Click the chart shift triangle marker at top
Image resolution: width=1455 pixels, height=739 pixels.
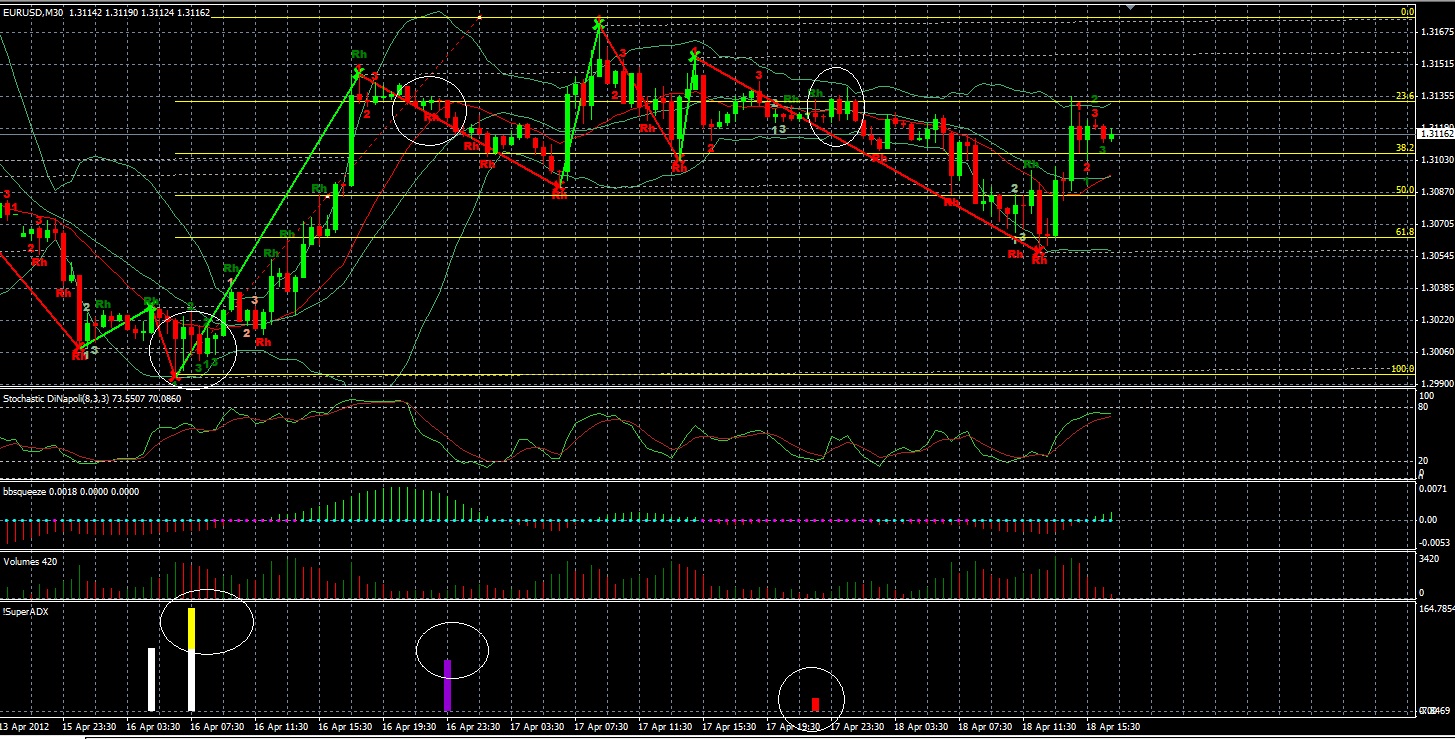click(x=1131, y=8)
